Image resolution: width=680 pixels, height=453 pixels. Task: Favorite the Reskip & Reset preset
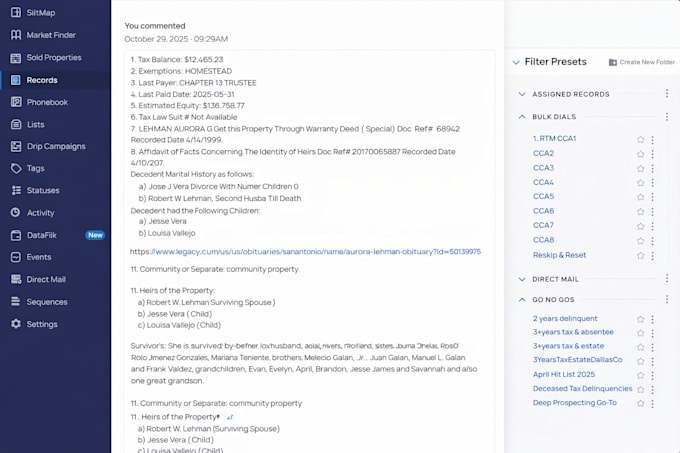(641, 255)
